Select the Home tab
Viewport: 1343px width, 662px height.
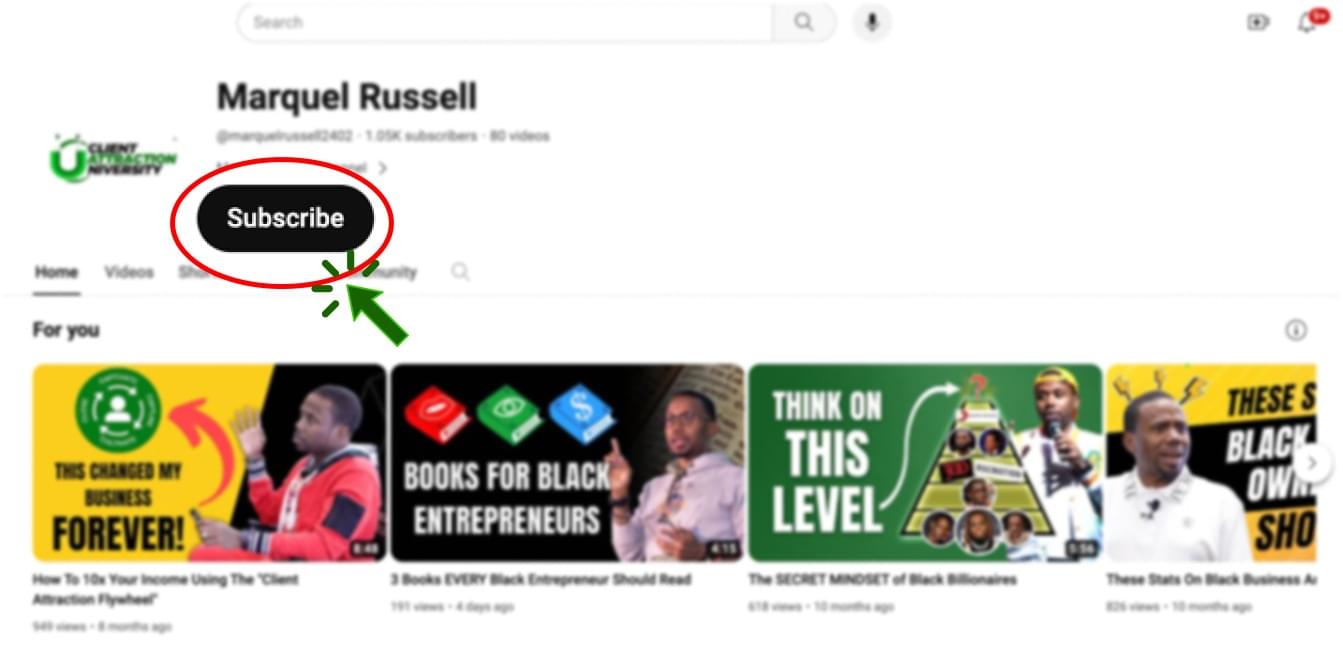point(56,272)
